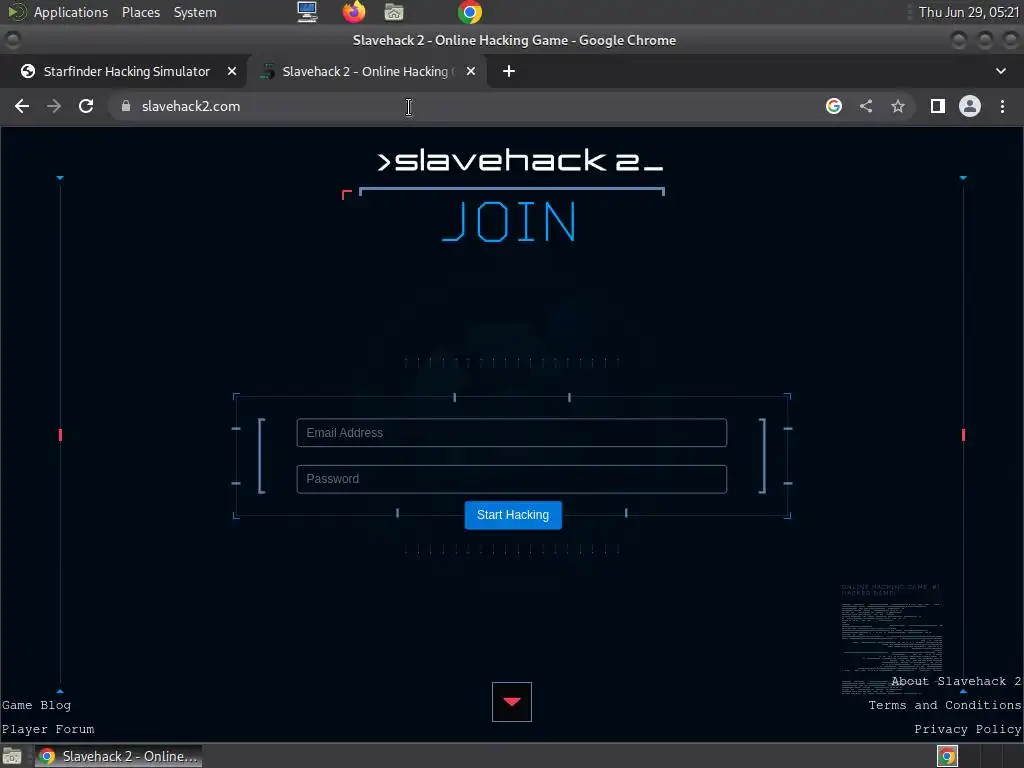This screenshot has width=1024, height=768.
Task: Click the date and time clock
Action: [968, 12]
